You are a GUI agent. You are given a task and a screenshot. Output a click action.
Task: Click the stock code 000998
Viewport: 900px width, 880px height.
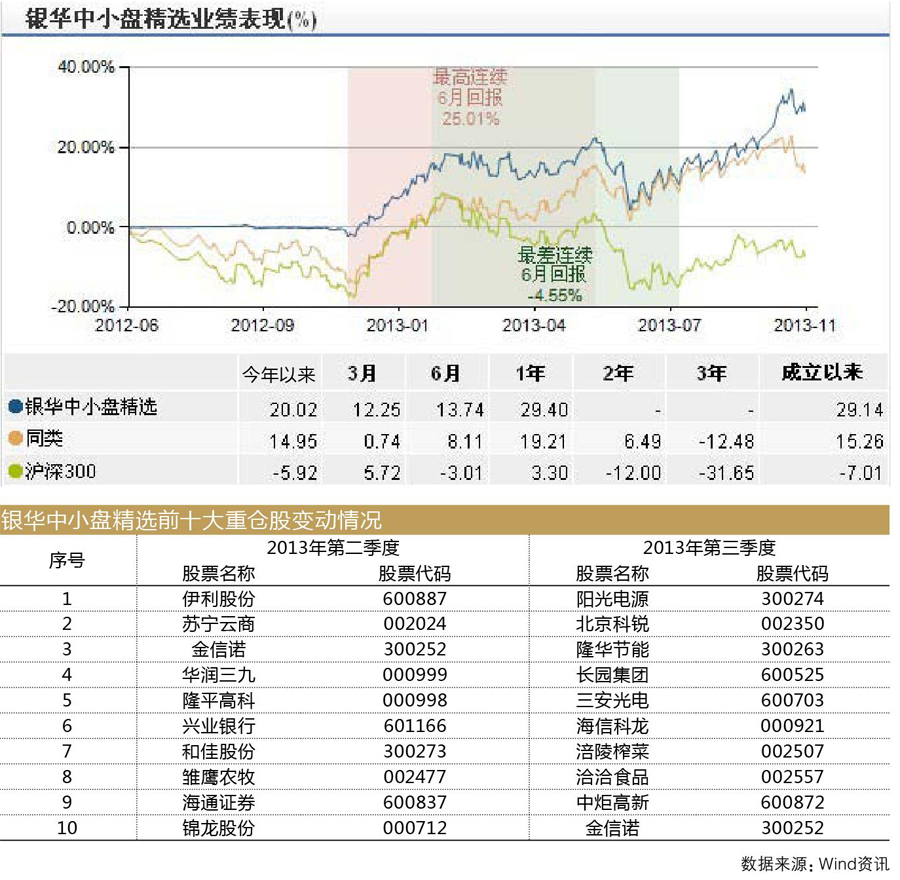[414, 700]
